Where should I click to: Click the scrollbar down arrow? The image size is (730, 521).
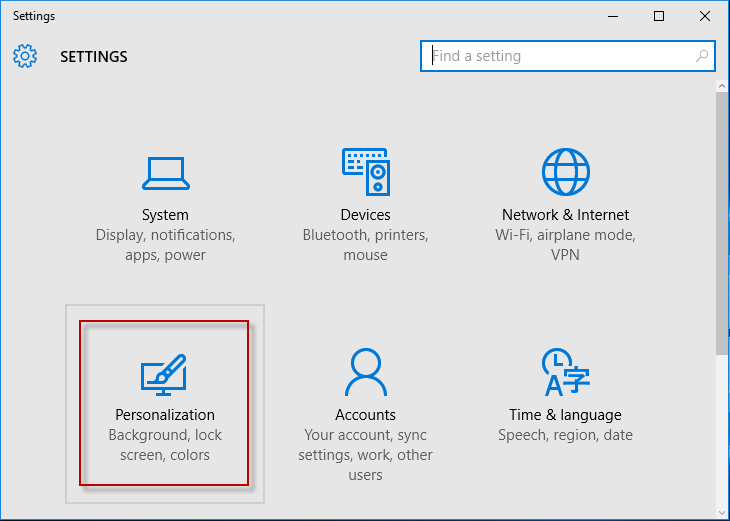(x=722, y=514)
